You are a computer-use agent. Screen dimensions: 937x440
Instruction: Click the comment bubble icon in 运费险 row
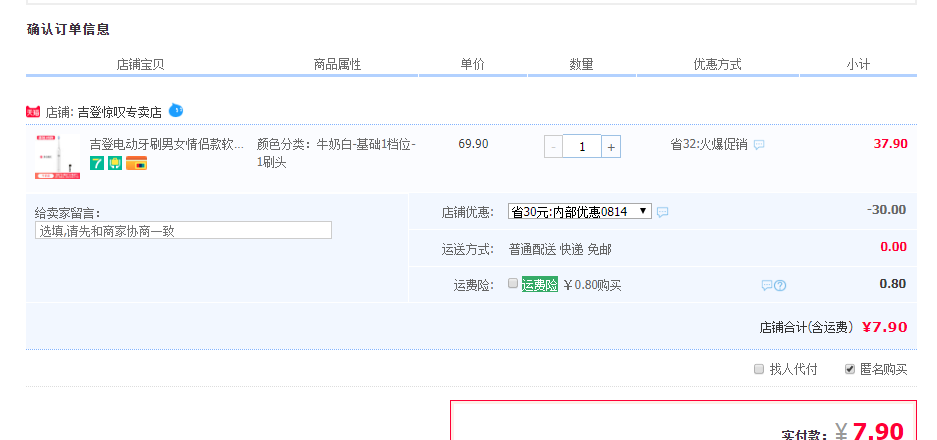pyautogui.click(x=767, y=286)
